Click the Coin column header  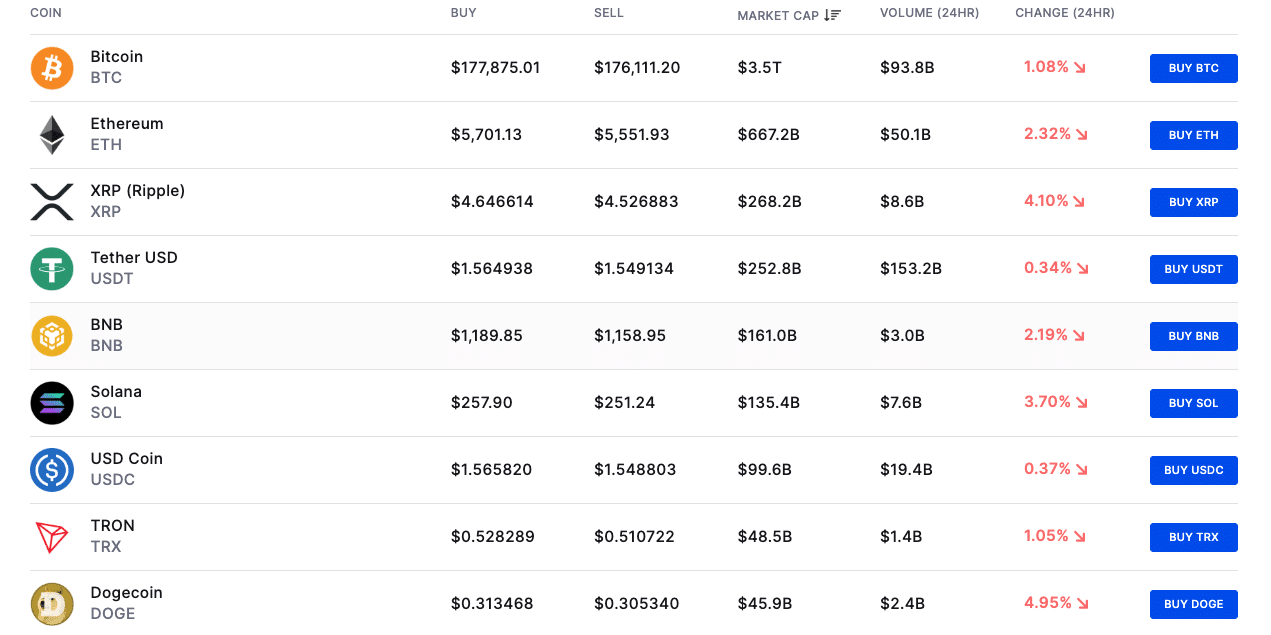pyautogui.click(x=46, y=13)
